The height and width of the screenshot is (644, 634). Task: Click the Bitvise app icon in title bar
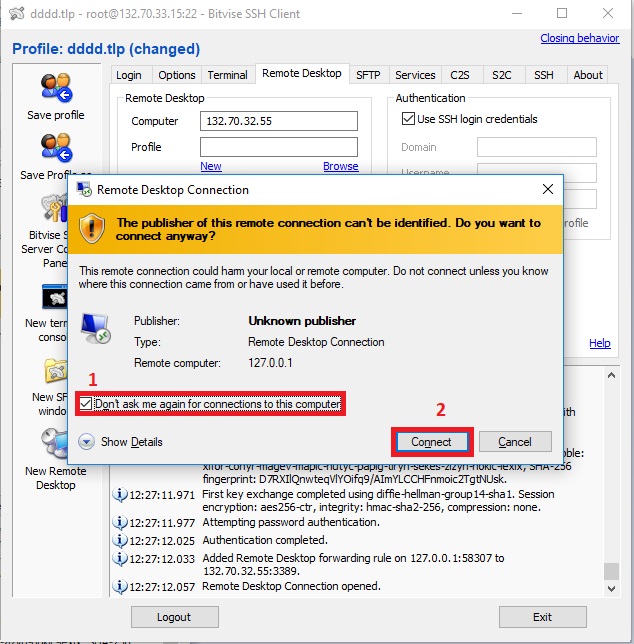point(17,13)
